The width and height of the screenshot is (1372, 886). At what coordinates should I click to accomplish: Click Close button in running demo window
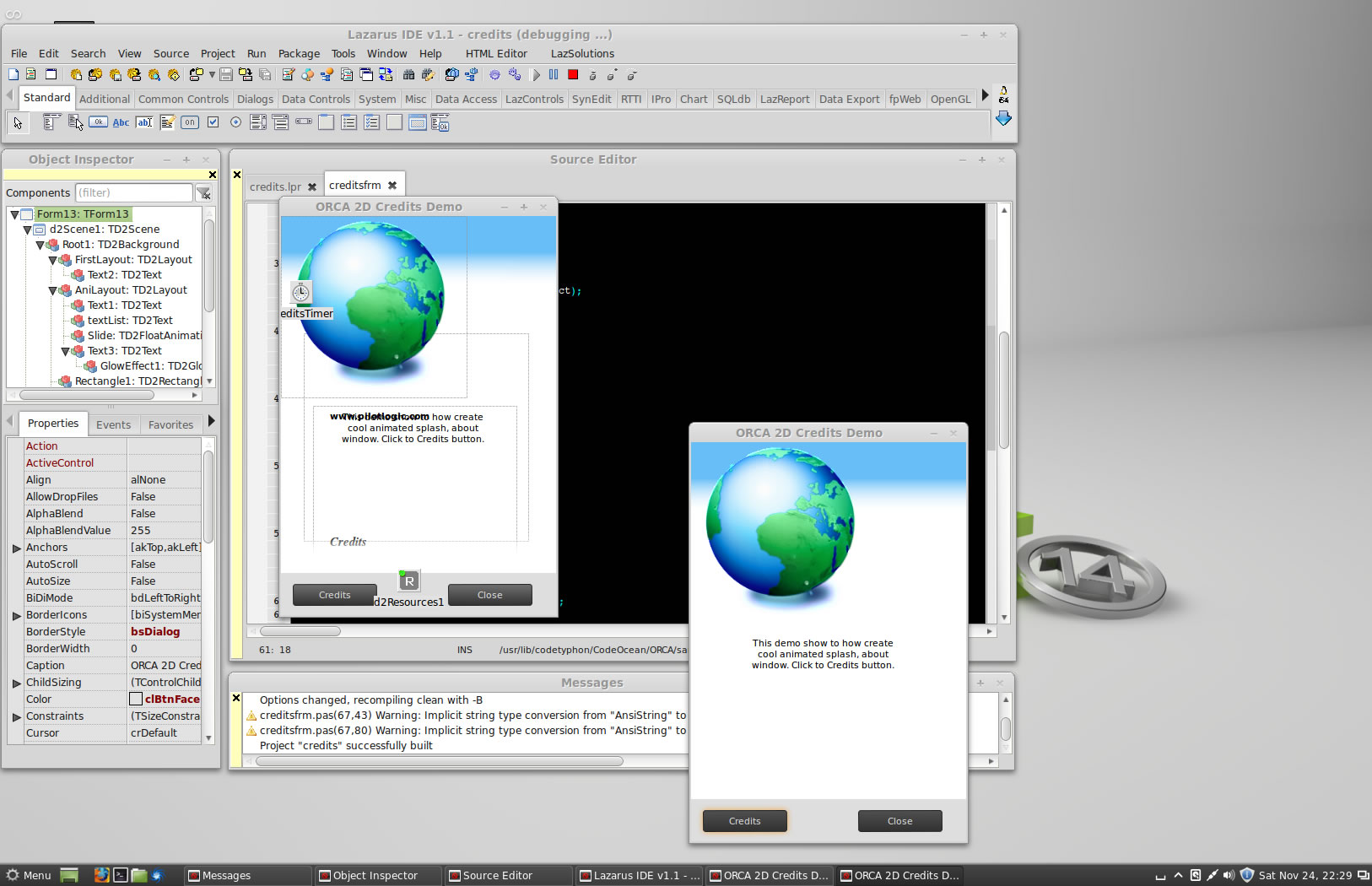pos(899,821)
